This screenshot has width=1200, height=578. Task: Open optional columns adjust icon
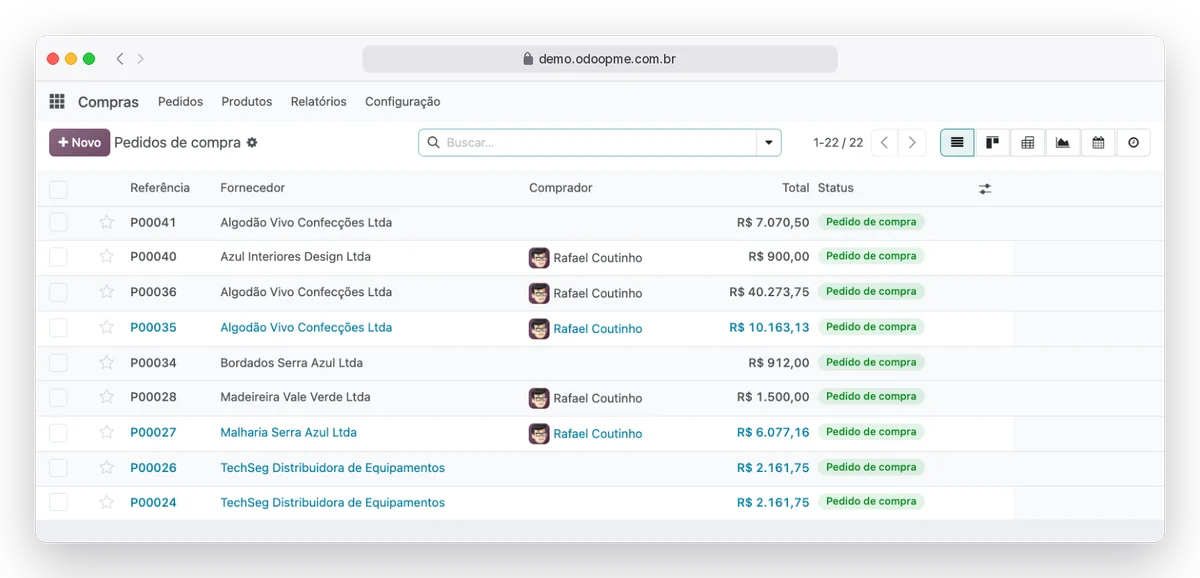[x=985, y=188]
